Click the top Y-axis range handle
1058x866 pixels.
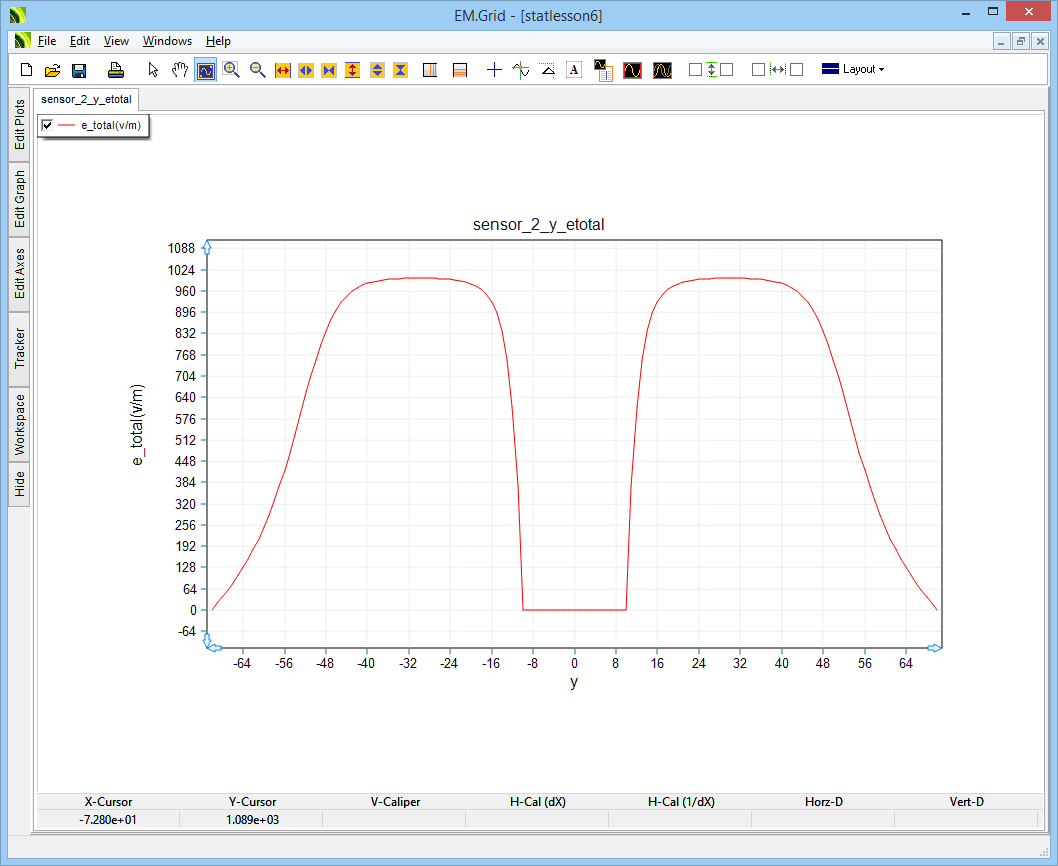coord(207,247)
